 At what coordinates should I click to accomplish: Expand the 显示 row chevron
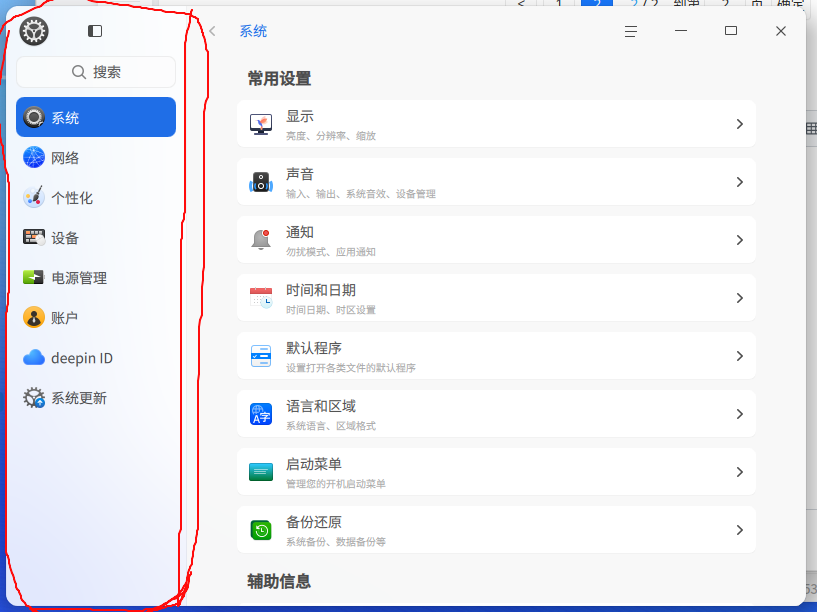click(740, 124)
